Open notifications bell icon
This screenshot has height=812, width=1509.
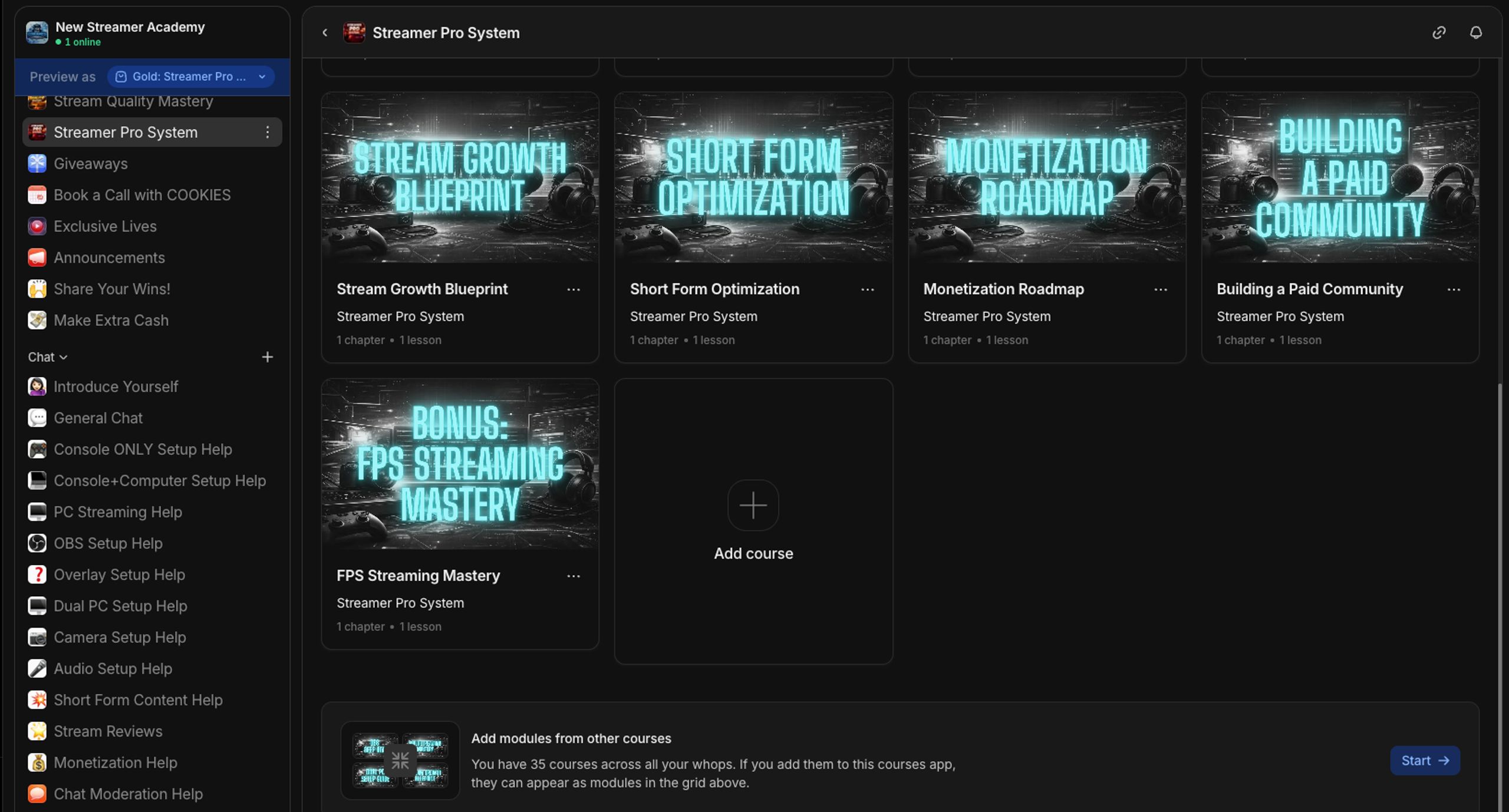click(x=1475, y=32)
